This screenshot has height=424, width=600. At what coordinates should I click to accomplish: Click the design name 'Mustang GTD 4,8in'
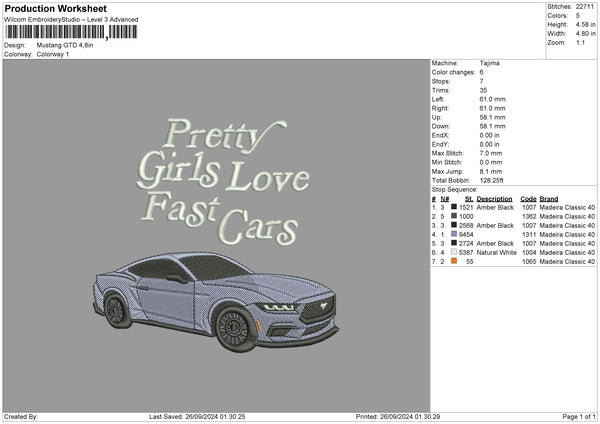pyautogui.click(x=65, y=45)
